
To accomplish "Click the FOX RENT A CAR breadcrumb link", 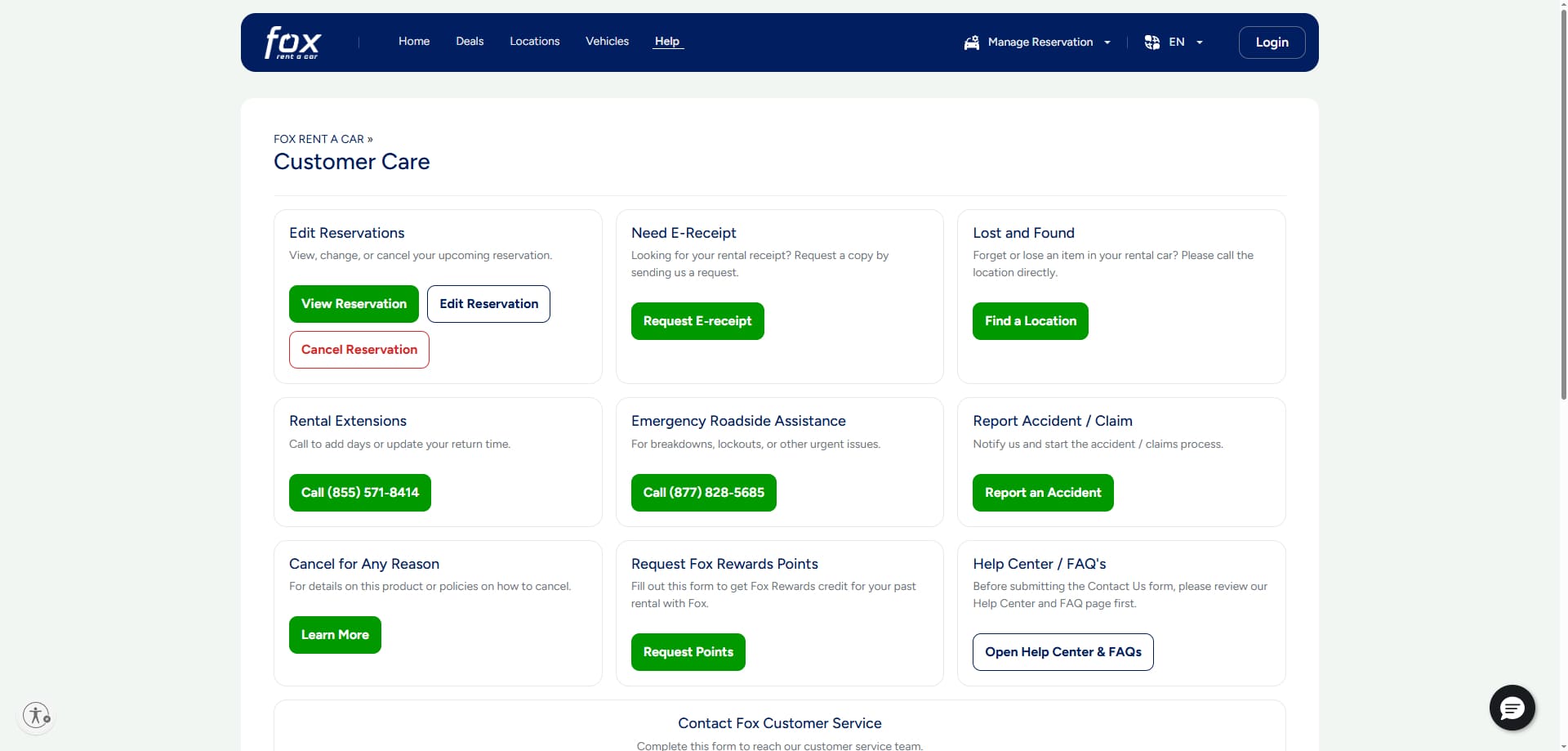I will (318, 139).
